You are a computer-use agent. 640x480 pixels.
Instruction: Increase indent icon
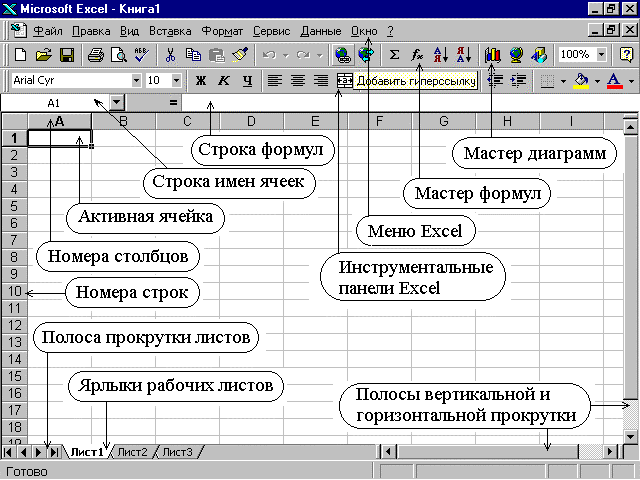click(518, 80)
